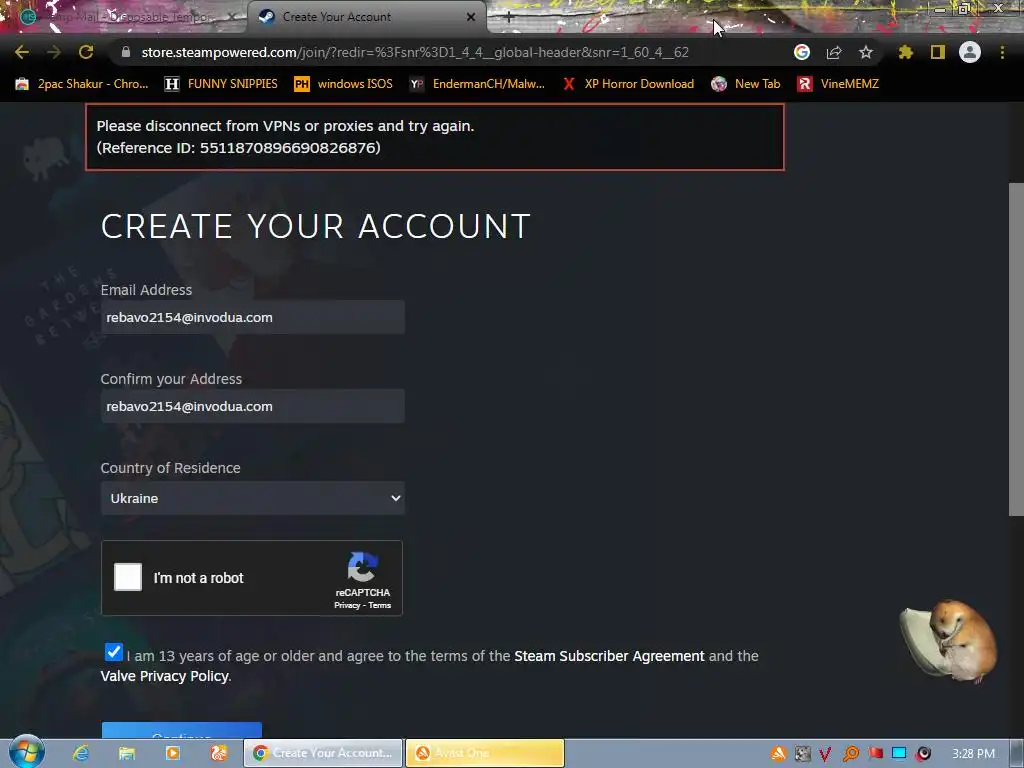Screen dimensions: 1024x768
Task: Click the Reference ID error text
Action: 238,148
